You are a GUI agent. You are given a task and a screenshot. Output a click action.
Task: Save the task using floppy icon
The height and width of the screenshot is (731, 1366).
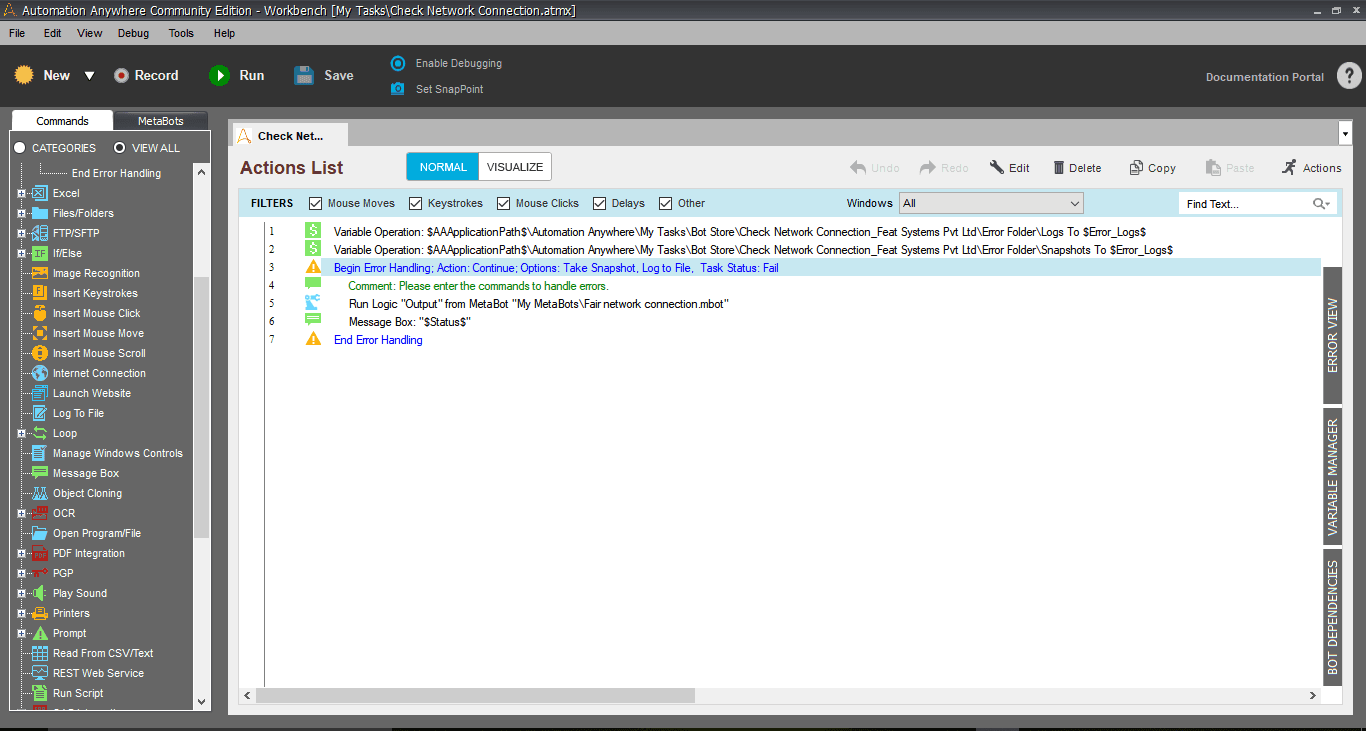(x=304, y=75)
